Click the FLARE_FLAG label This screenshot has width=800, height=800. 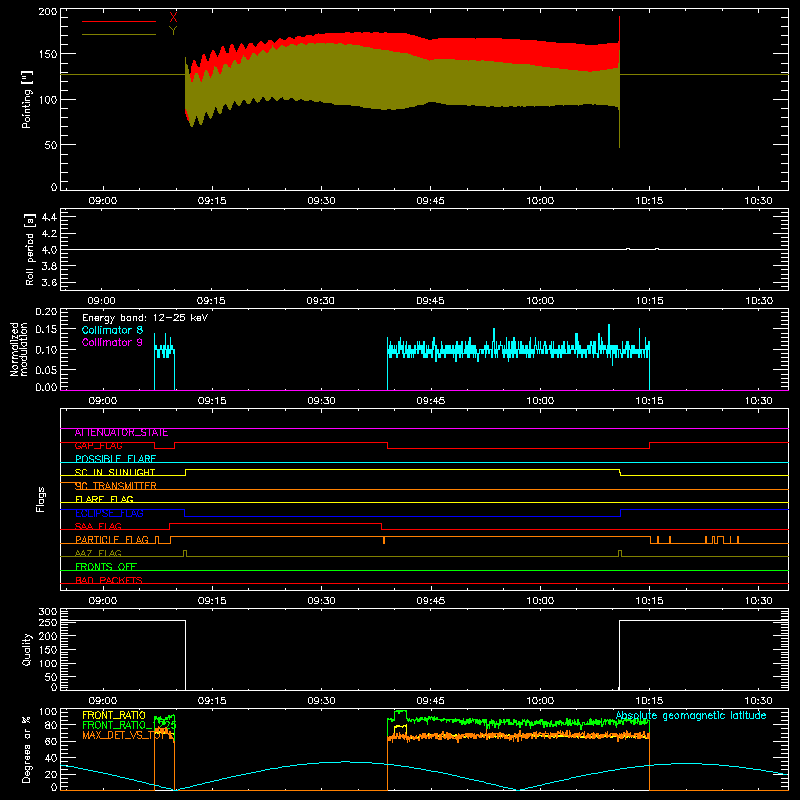pos(104,499)
